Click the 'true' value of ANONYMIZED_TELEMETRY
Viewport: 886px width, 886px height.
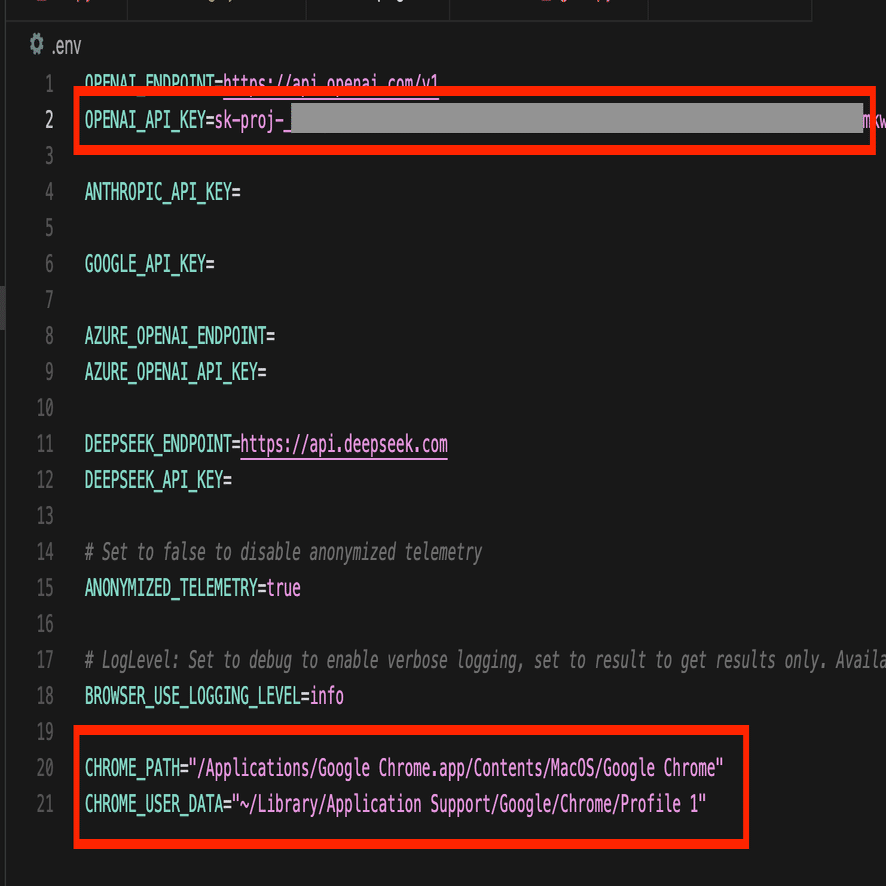[x=284, y=588]
